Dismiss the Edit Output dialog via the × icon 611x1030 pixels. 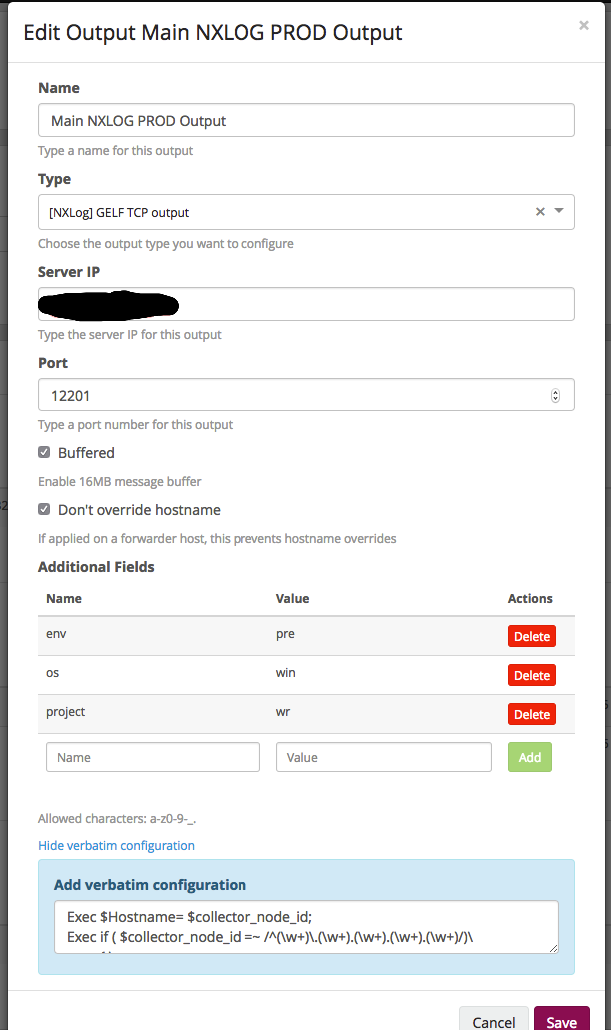pyautogui.click(x=583, y=25)
